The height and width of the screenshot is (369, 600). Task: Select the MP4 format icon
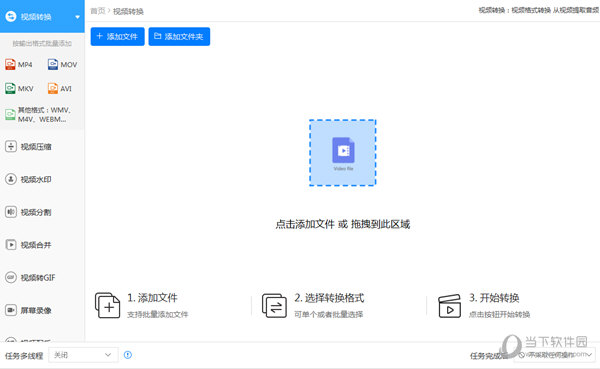[x=10, y=64]
